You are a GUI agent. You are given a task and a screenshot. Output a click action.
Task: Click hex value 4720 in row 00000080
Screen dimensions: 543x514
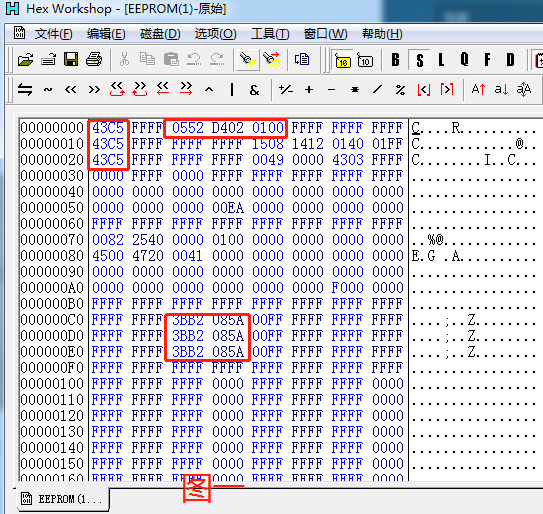[148, 256]
